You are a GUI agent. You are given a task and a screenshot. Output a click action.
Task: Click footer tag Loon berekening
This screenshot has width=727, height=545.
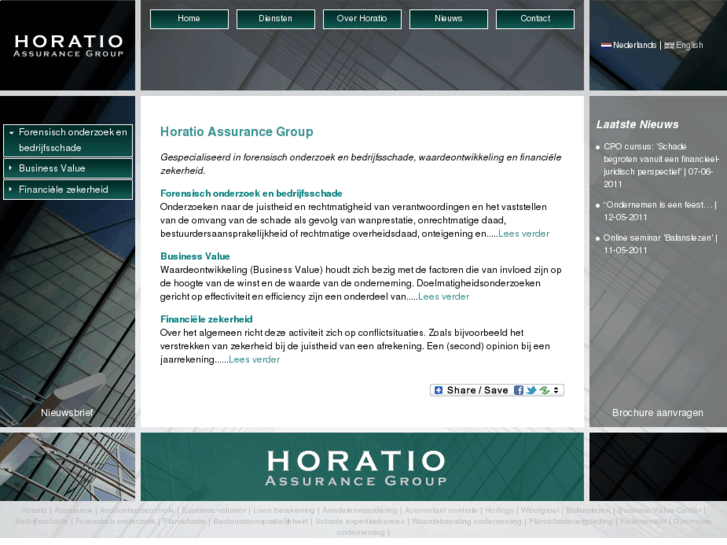(284, 510)
